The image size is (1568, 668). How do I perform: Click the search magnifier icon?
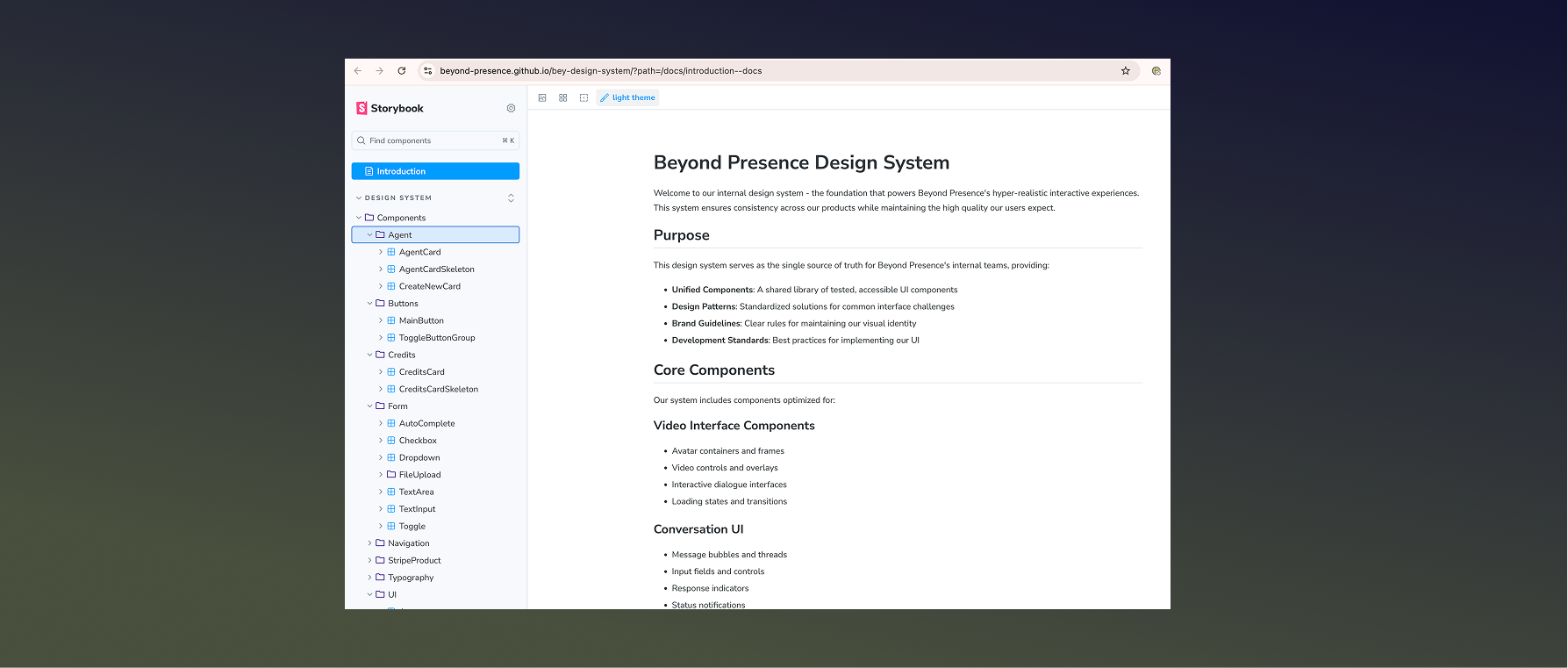[362, 140]
